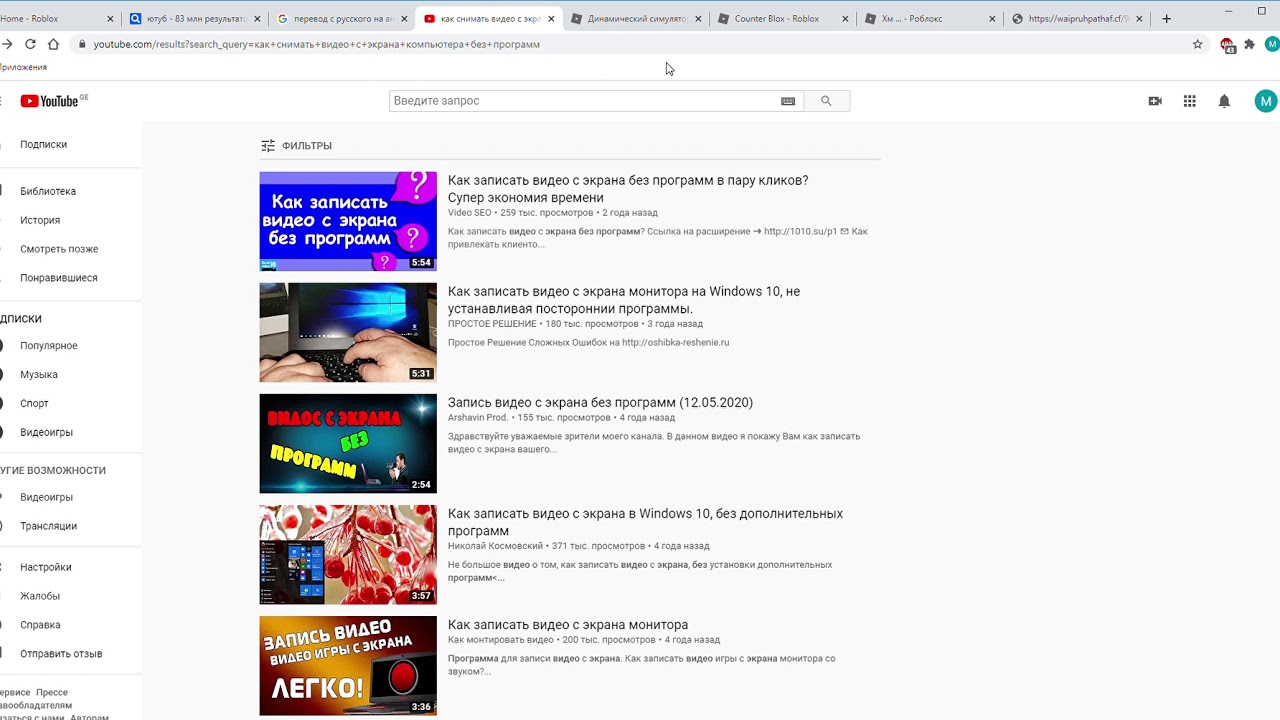Open the red berries thumbnail lasting 3:57
The width and height of the screenshot is (1280, 720).
[x=348, y=554]
